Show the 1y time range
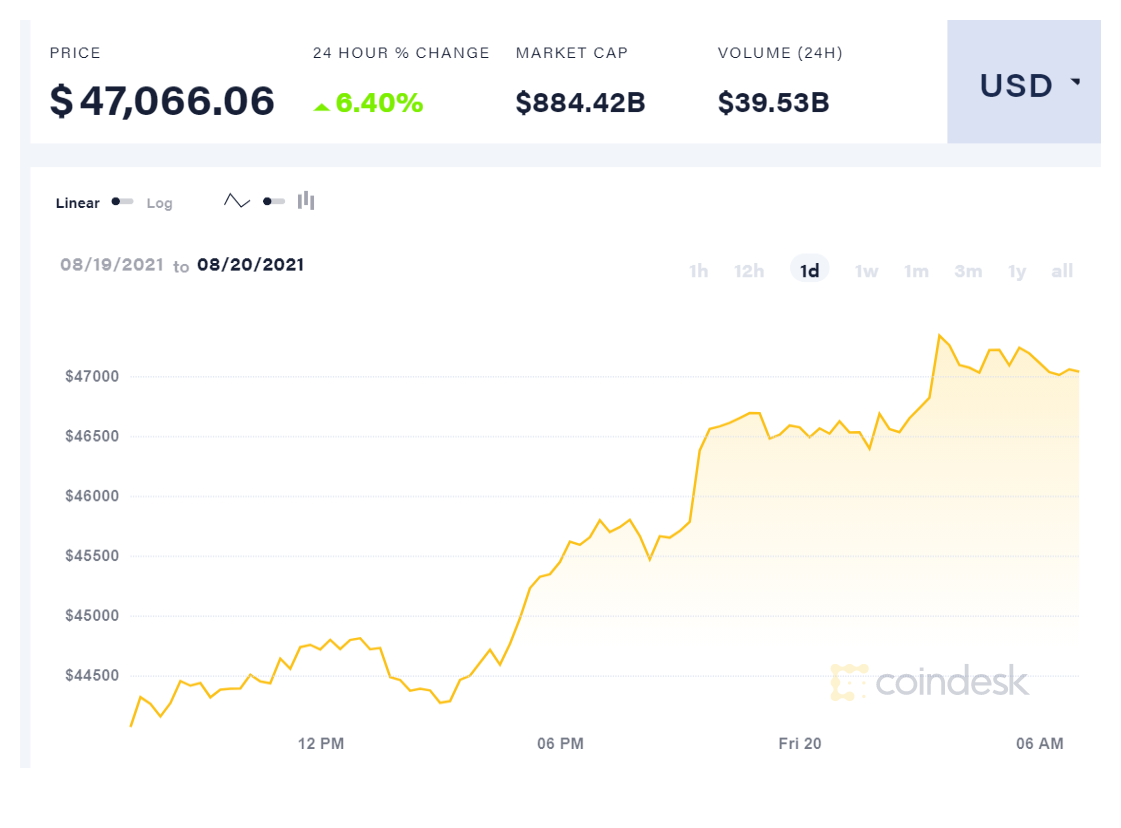Image resolution: width=1121 pixels, height=828 pixels. (1017, 271)
